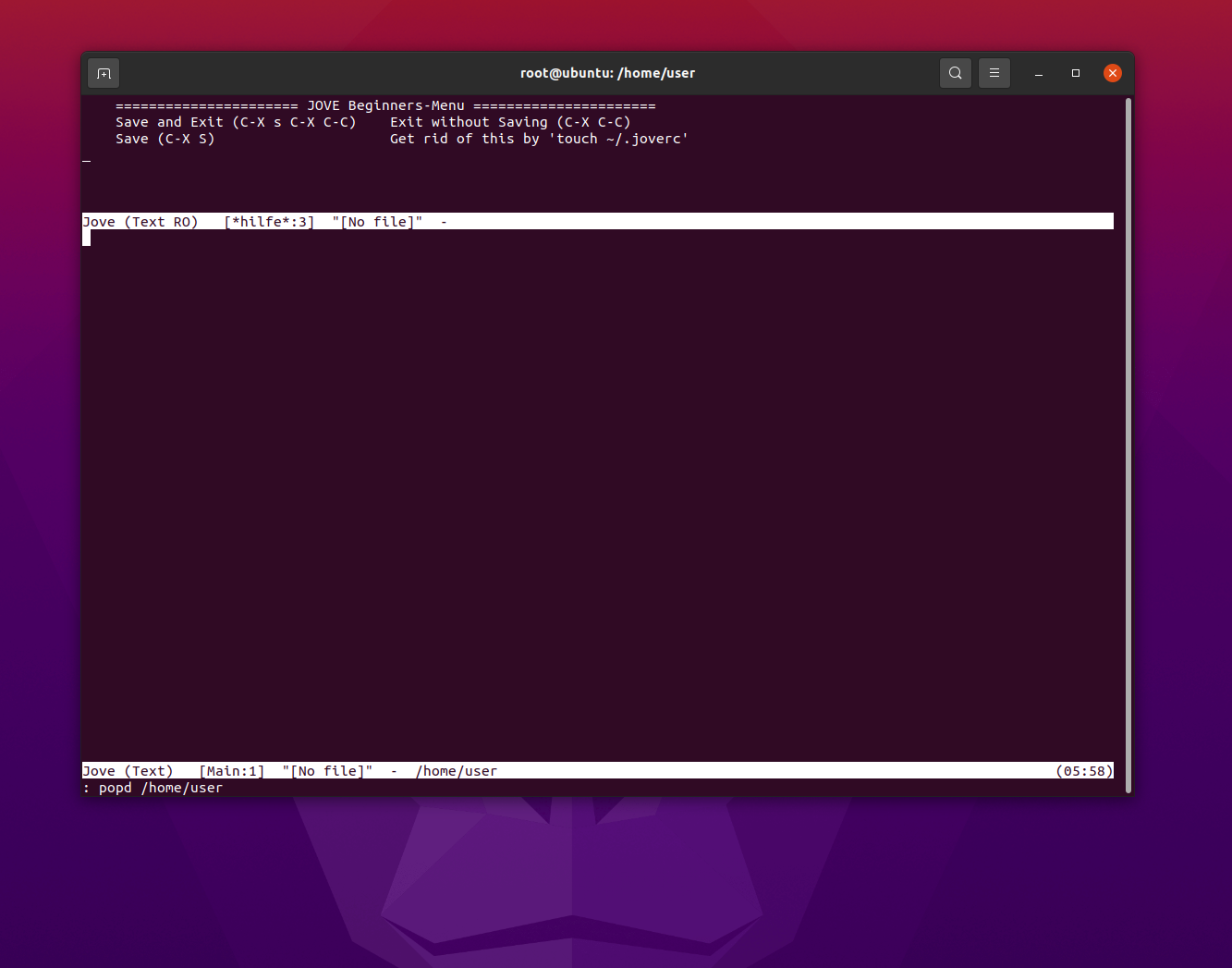The height and width of the screenshot is (968, 1232).
Task: Click the cursor position in the lower buffer
Action: click(87, 238)
